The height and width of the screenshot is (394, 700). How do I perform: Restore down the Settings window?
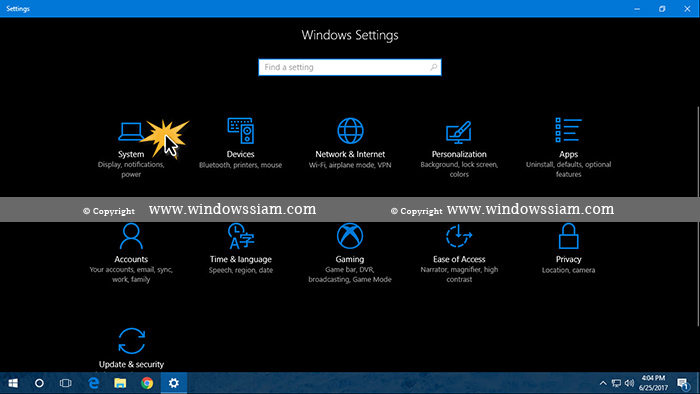pos(662,8)
